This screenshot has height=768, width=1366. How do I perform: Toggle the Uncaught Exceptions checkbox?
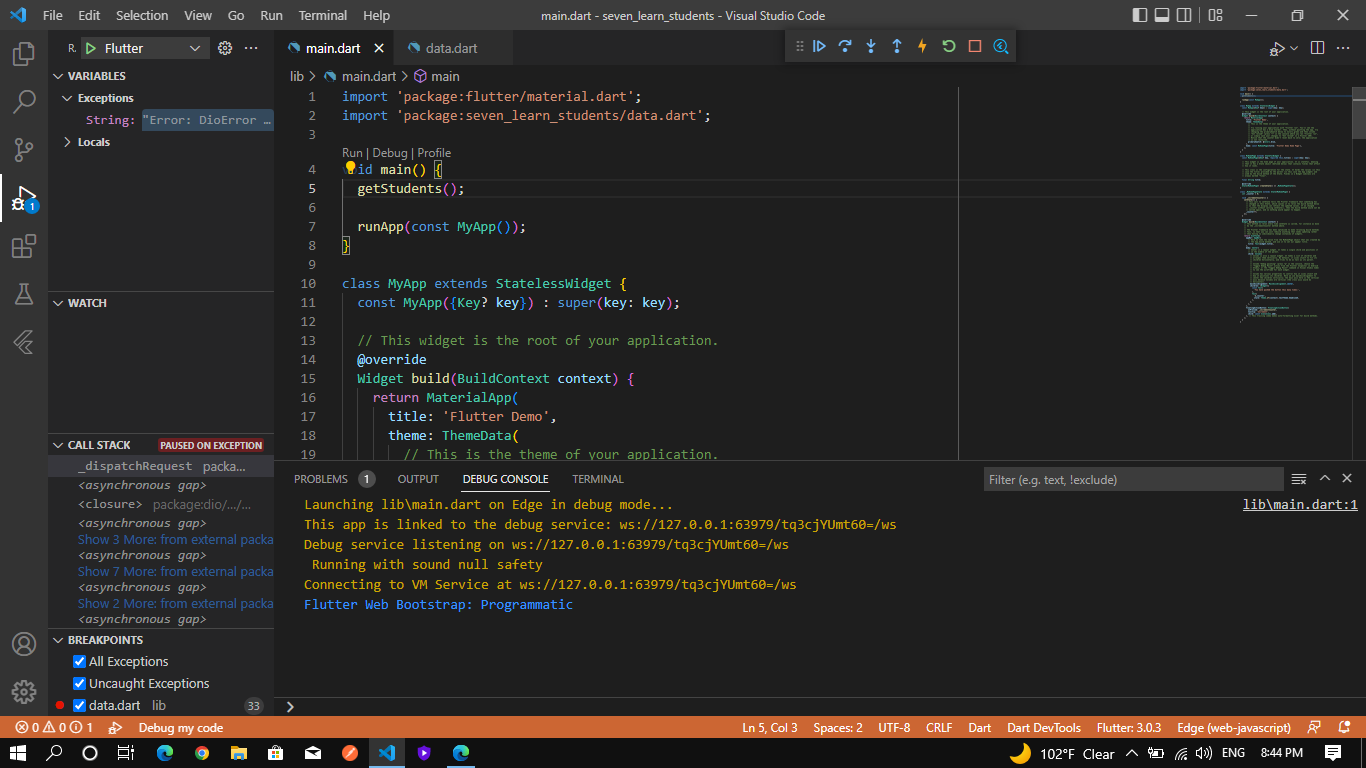pos(80,683)
